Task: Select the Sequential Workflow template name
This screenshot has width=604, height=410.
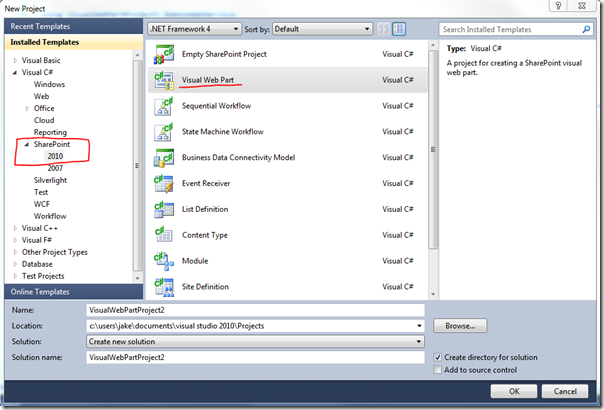Action: coord(216,106)
